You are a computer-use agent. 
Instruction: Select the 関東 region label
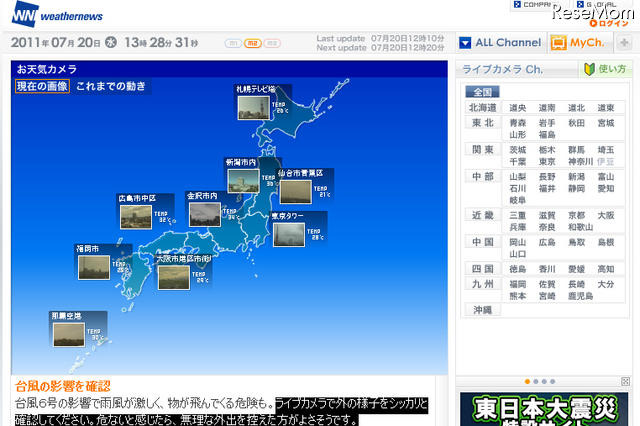[482, 150]
